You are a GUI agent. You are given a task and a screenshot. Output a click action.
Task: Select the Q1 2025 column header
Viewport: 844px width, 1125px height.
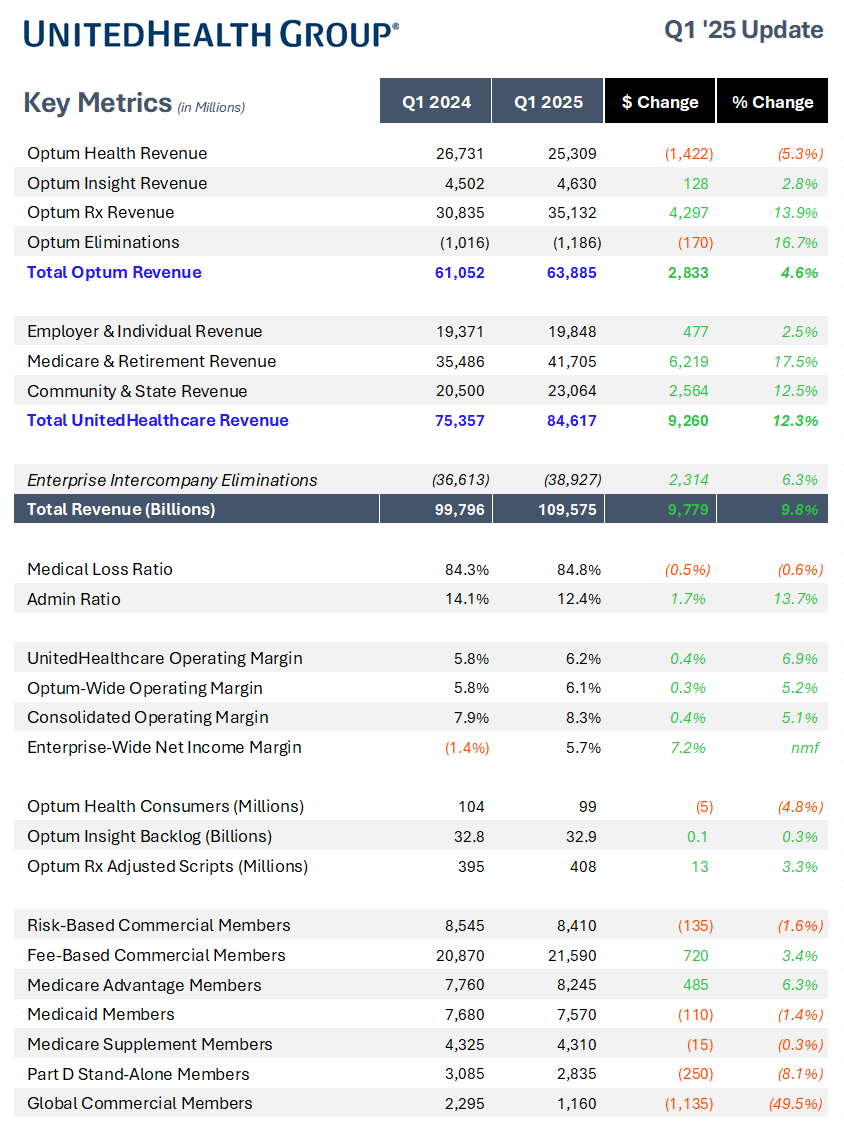coord(547,101)
